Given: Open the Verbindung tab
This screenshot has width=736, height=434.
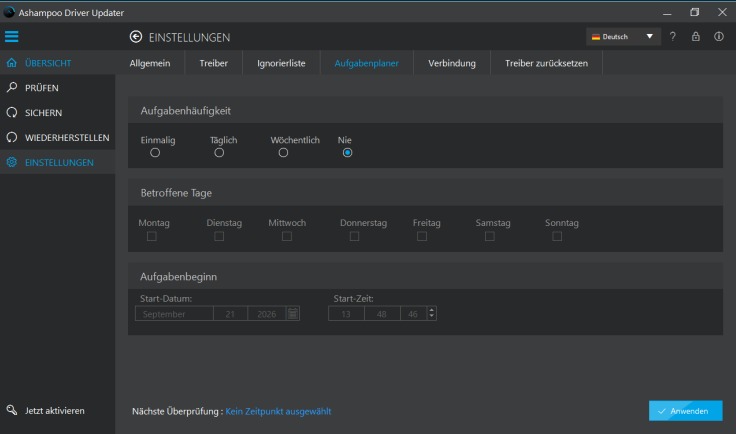Looking at the screenshot, I should 452,63.
